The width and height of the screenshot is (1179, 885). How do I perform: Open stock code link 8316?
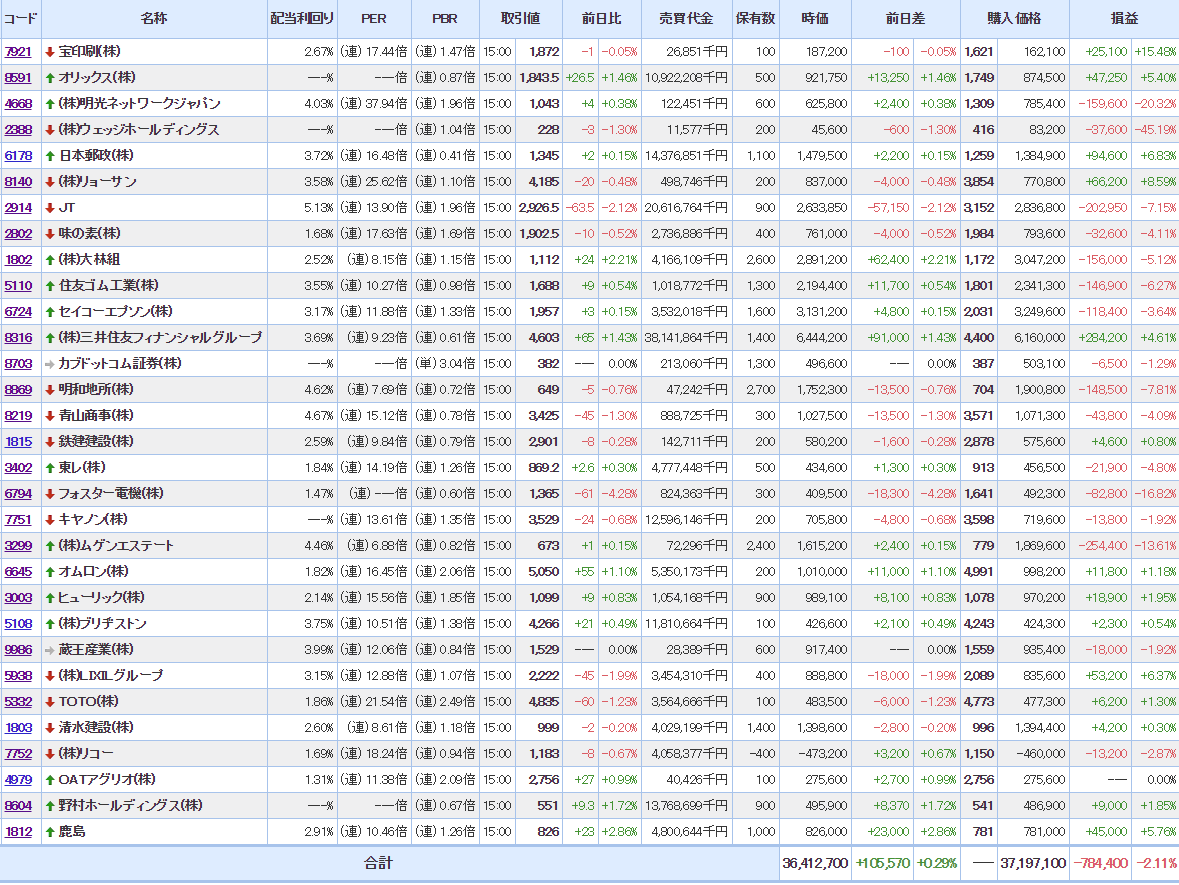[x=18, y=338]
